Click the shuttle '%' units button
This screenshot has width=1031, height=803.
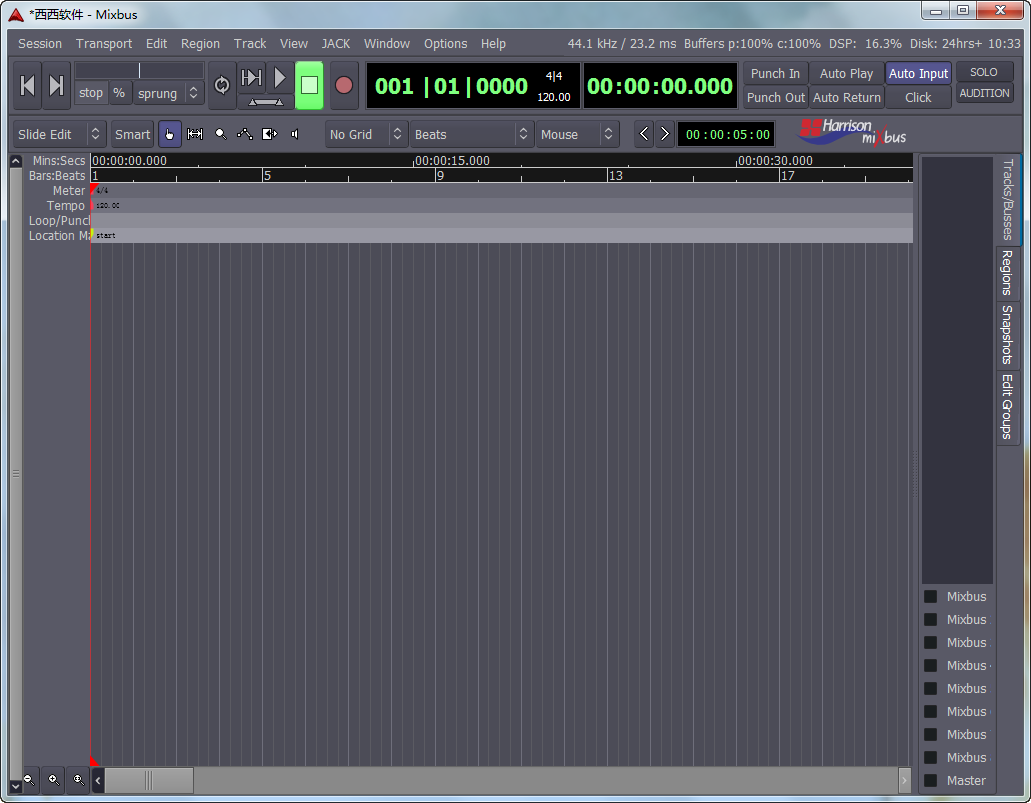(x=119, y=93)
